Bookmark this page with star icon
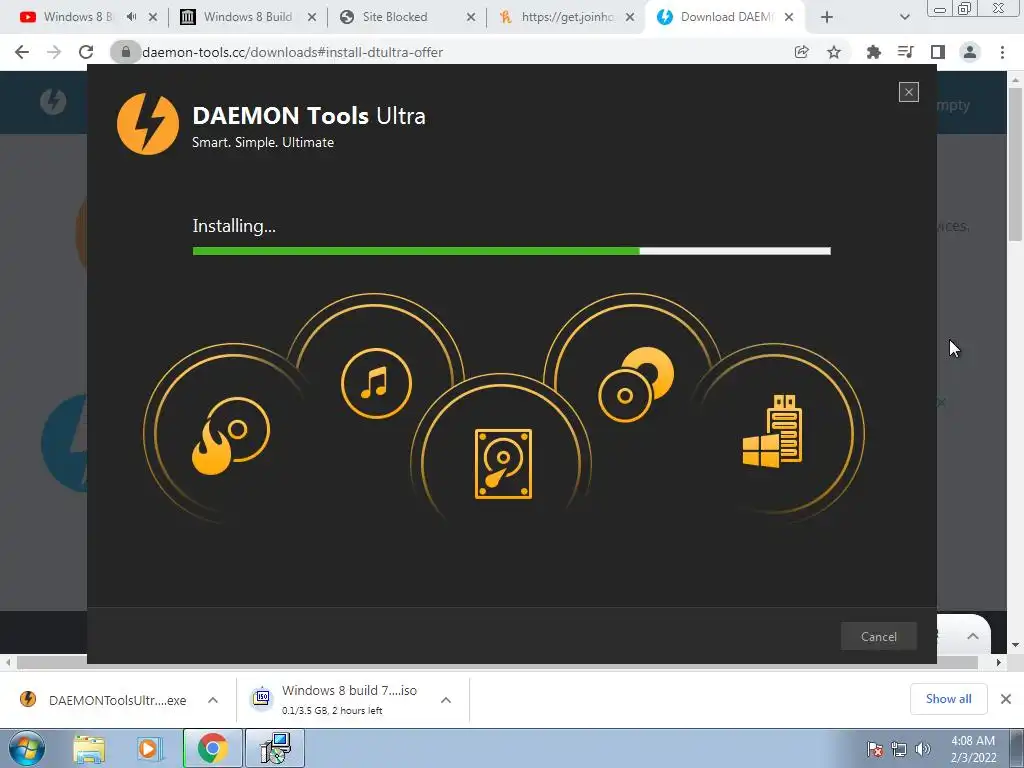 click(x=834, y=52)
